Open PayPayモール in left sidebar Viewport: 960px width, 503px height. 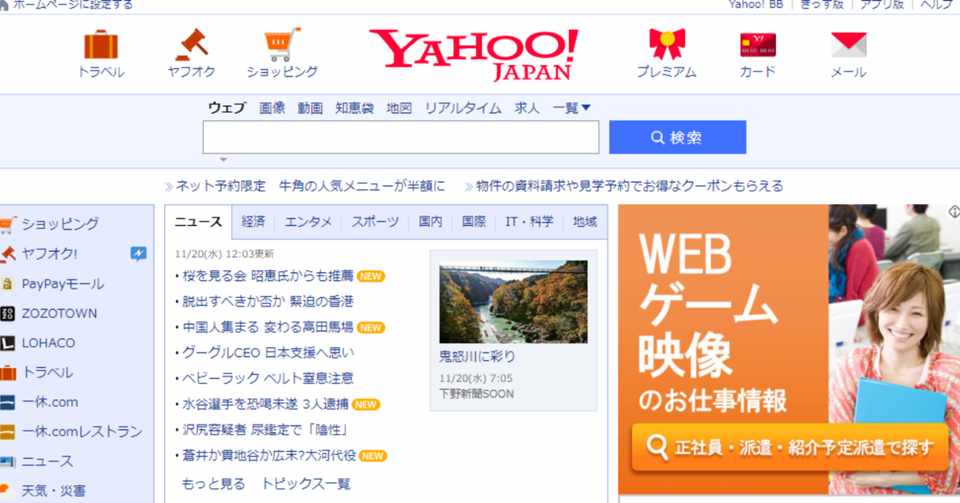(62, 284)
